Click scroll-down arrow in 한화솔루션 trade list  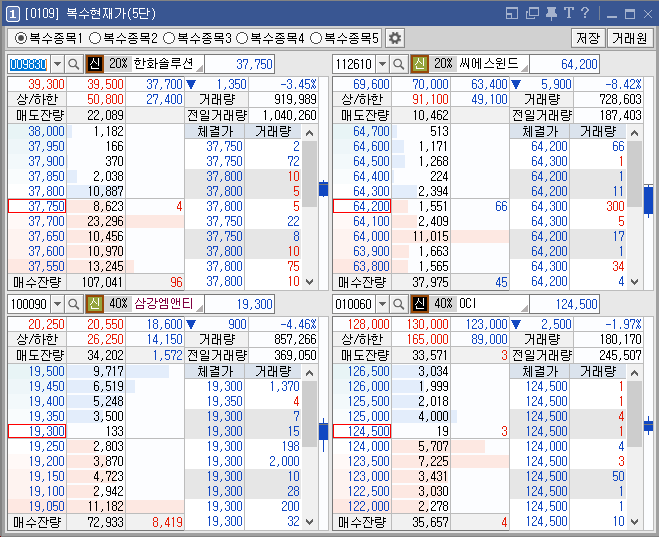(310, 282)
